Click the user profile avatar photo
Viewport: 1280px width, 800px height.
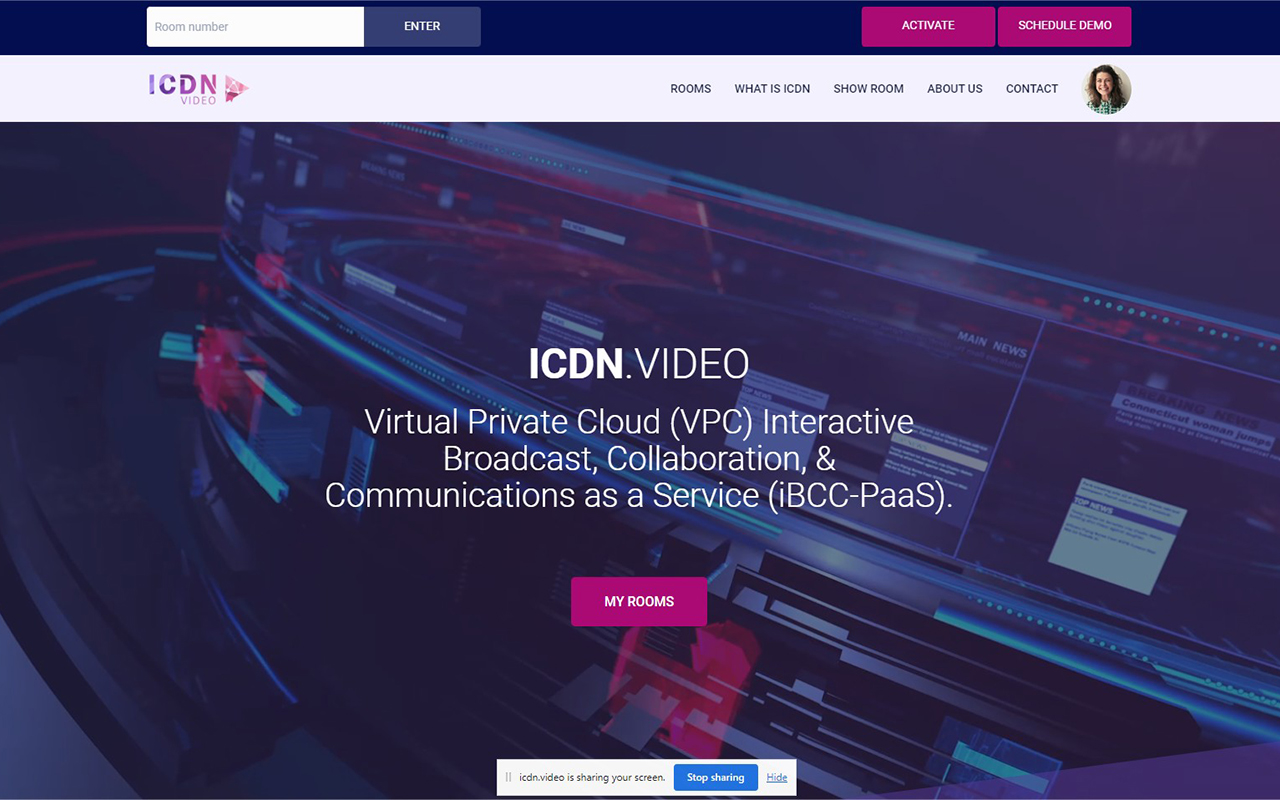(1107, 89)
